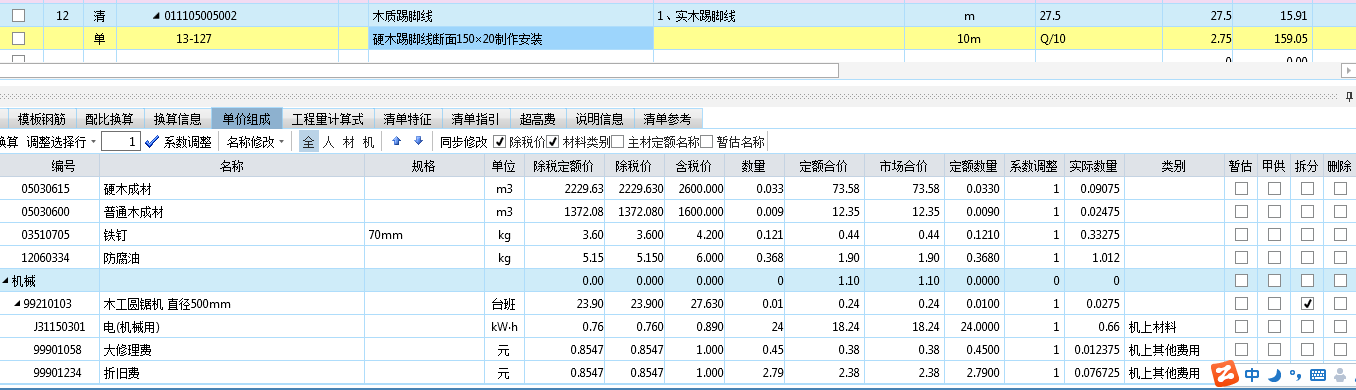Move selected row down with blue down arrow

click(x=418, y=142)
